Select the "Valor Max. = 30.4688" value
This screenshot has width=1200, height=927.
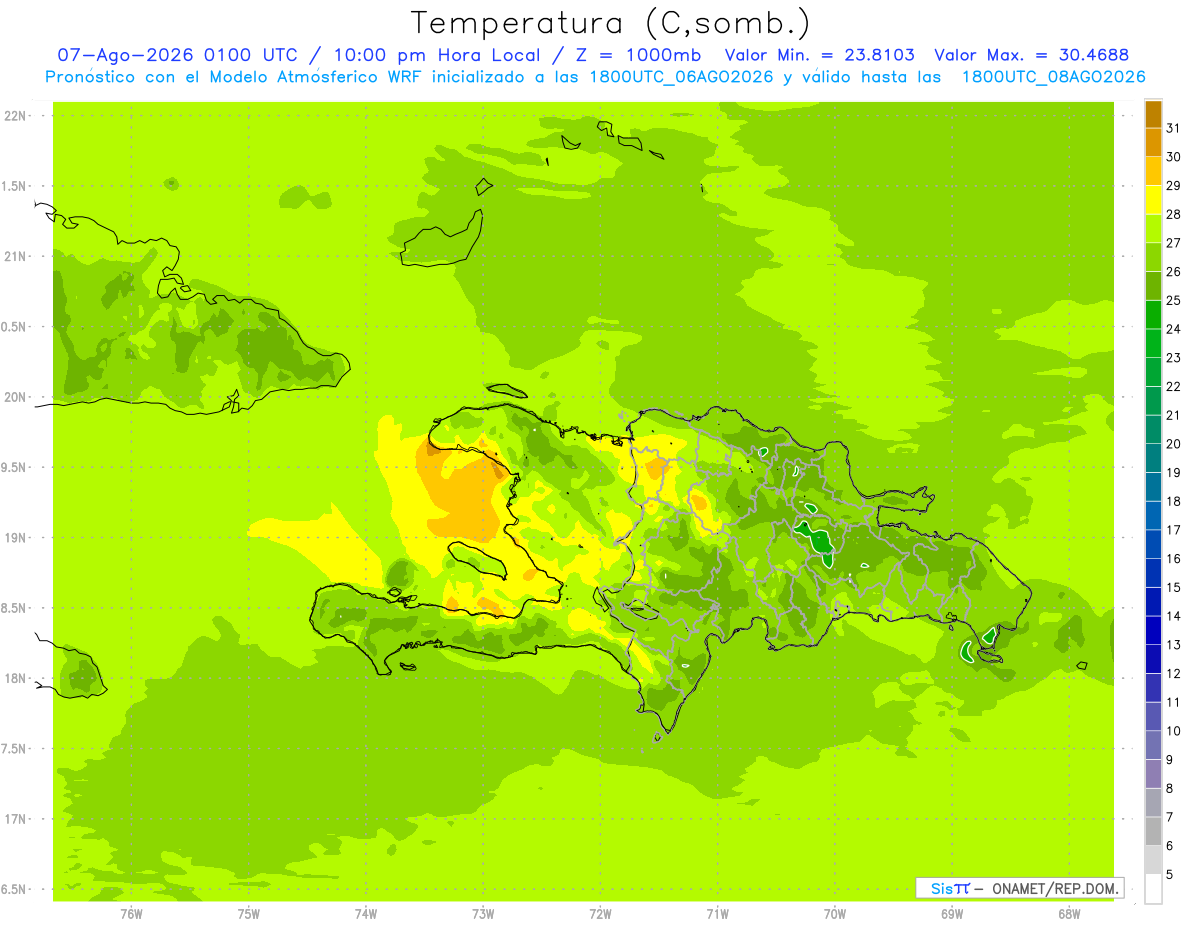[x=1031, y=55]
